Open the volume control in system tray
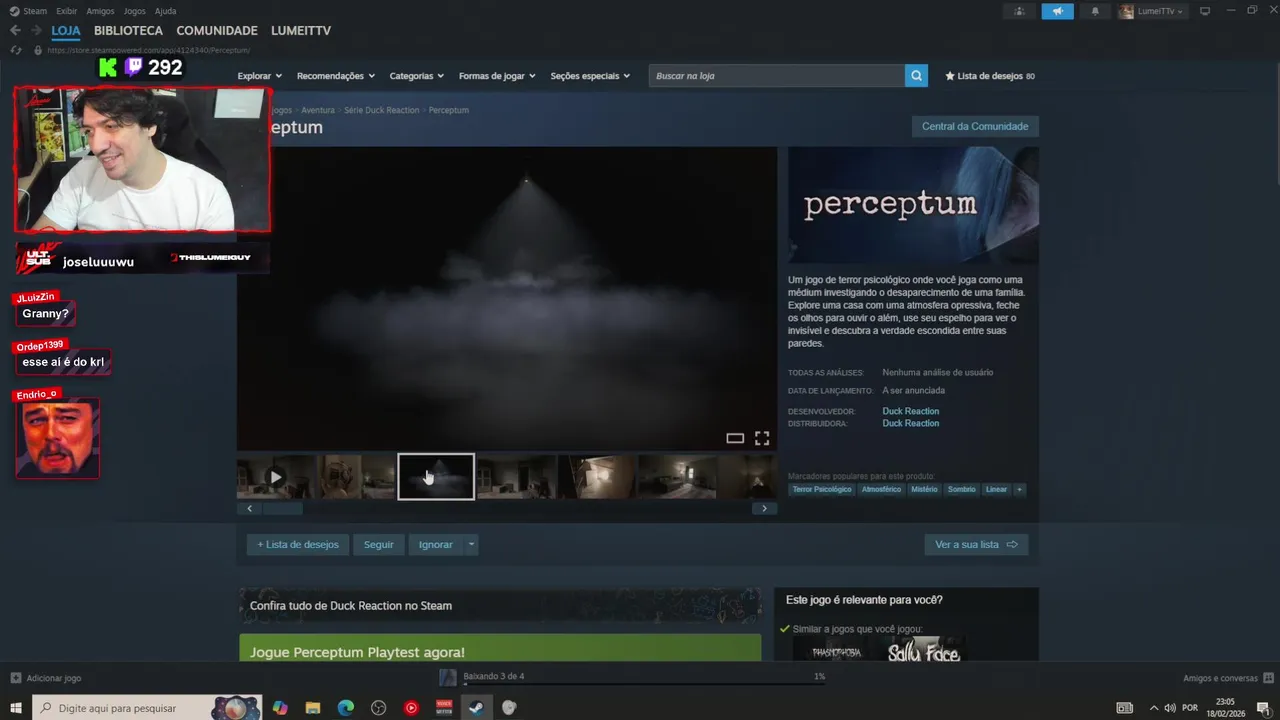The width and height of the screenshot is (1280, 720). click(1170, 708)
